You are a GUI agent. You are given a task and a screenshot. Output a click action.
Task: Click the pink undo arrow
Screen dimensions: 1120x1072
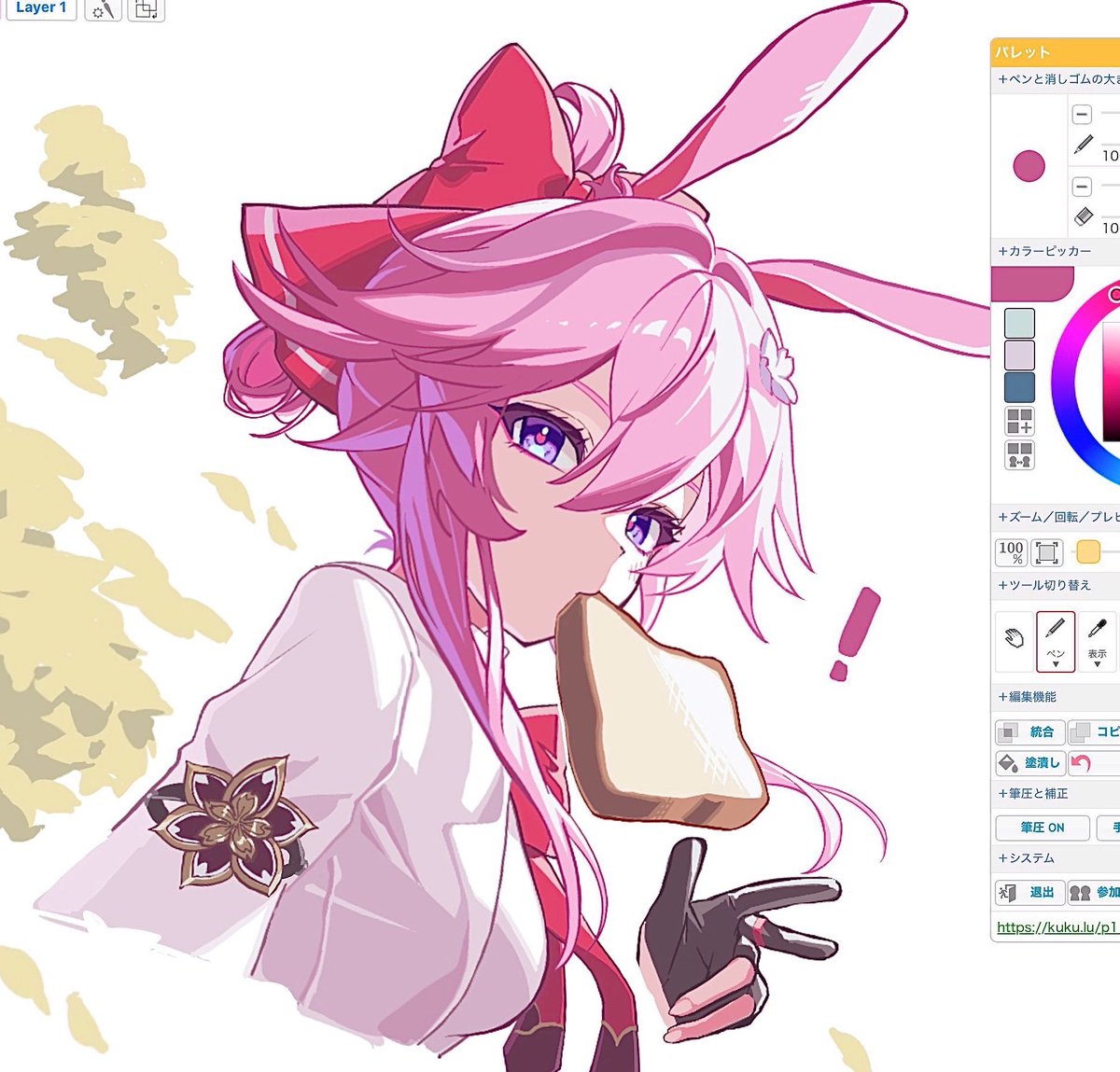click(1081, 763)
